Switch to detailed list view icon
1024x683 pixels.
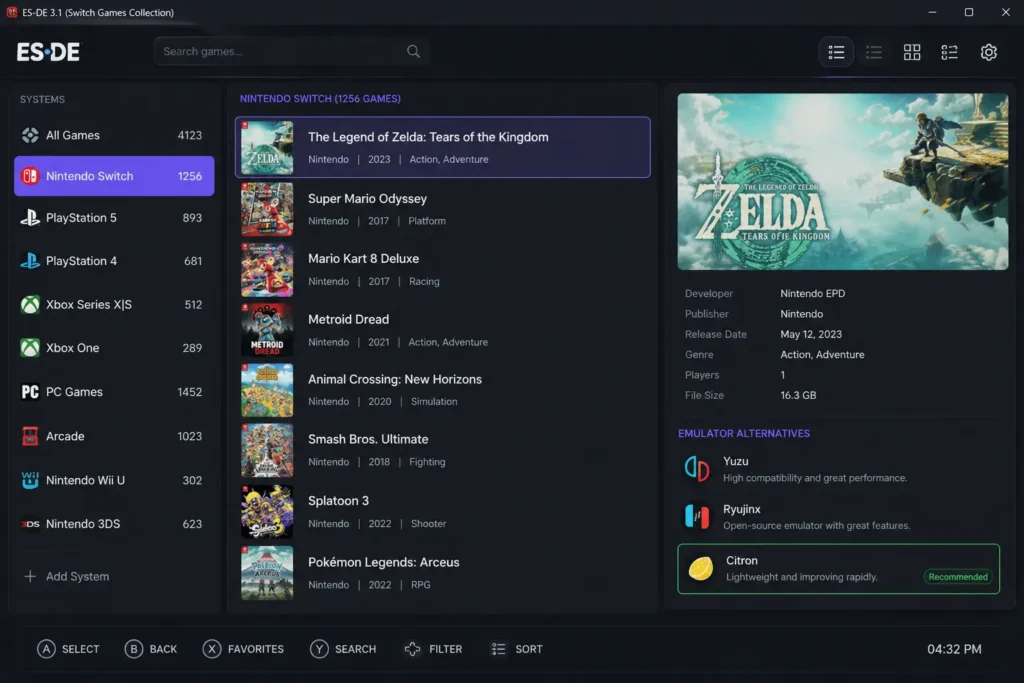[836, 52]
